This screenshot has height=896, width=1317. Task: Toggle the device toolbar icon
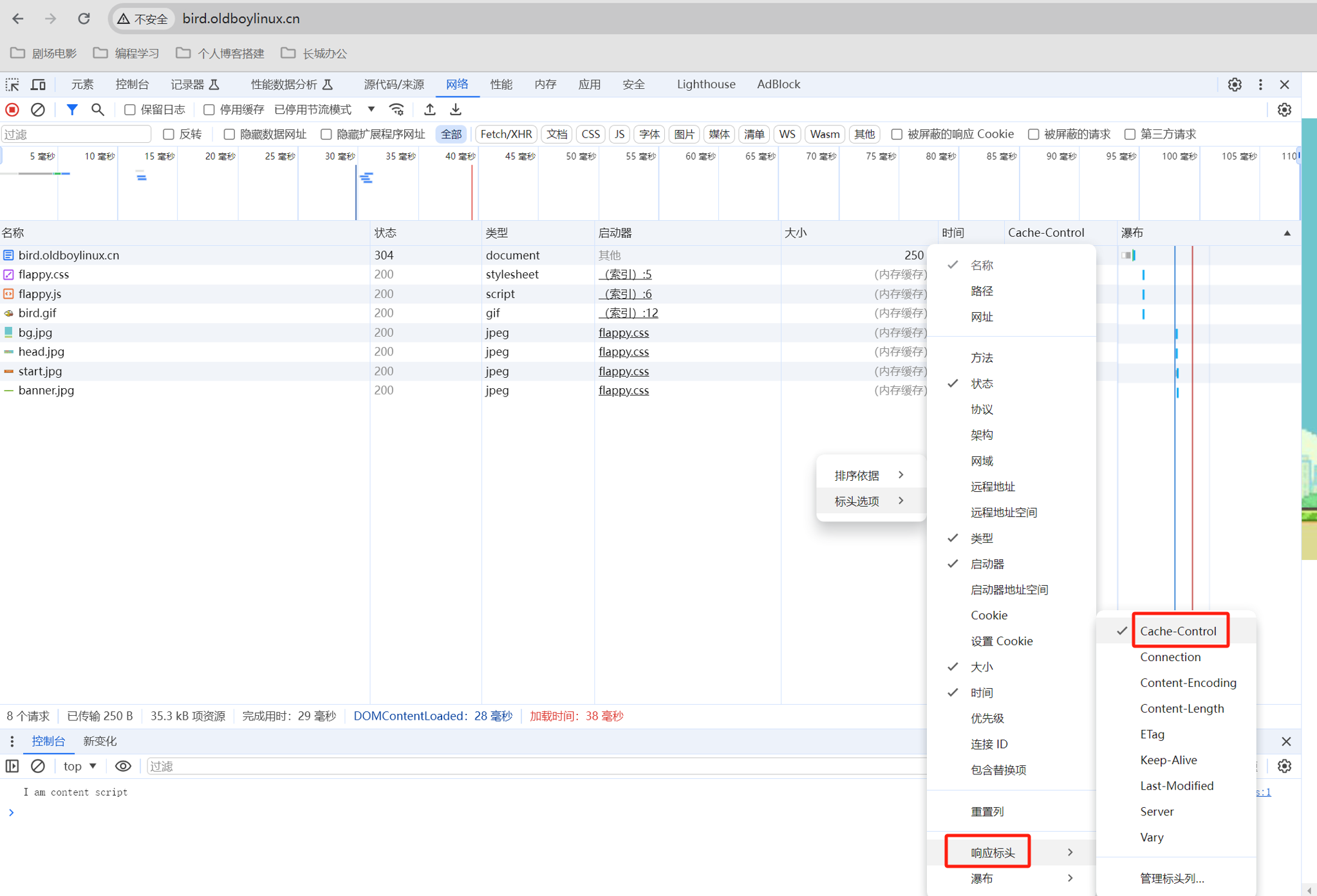(x=39, y=84)
